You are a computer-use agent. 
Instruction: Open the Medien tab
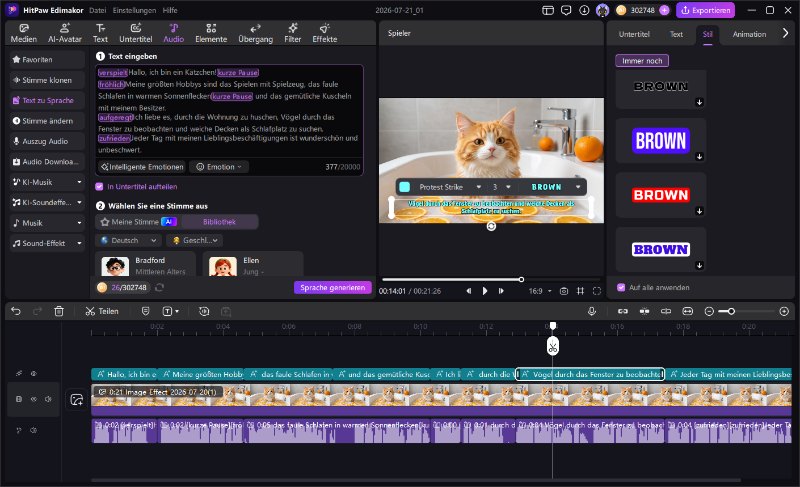point(24,33)
